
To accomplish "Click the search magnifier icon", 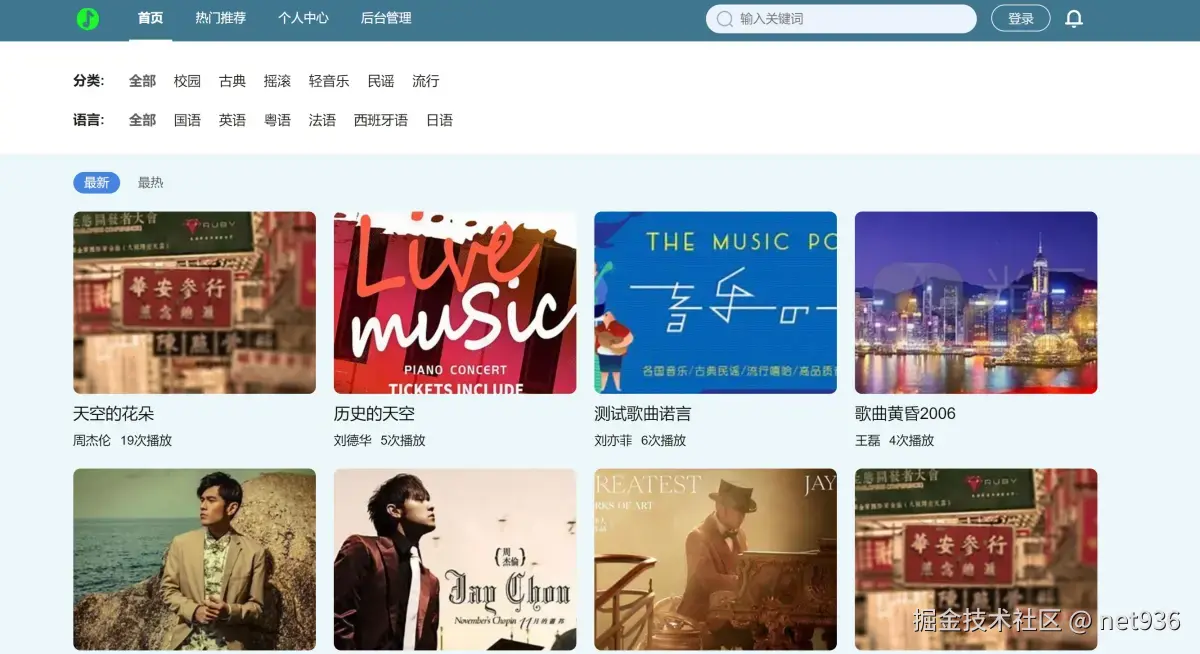I will click(725, 19).
